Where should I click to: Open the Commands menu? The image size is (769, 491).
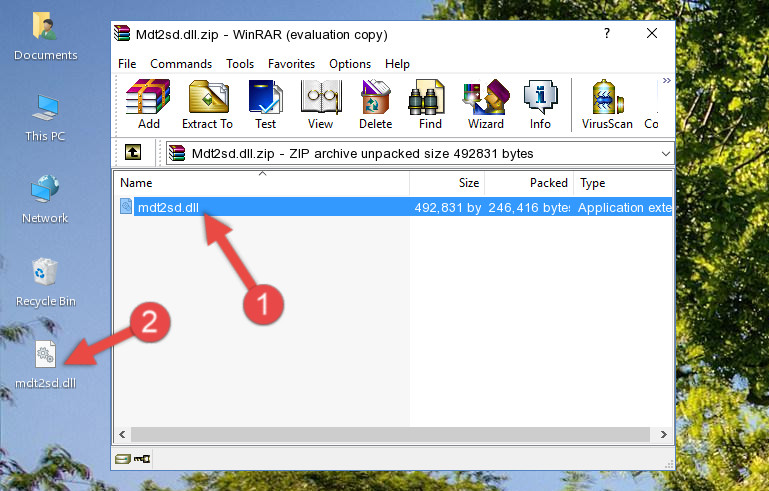181,64
